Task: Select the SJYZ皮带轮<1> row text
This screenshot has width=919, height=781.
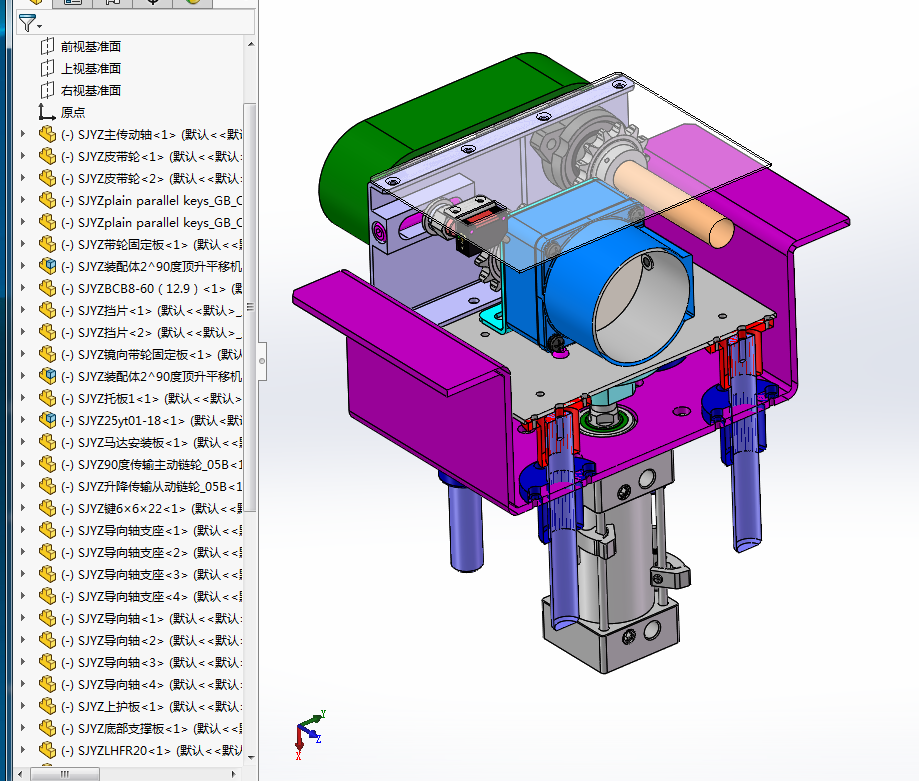Action: [151, 156]
